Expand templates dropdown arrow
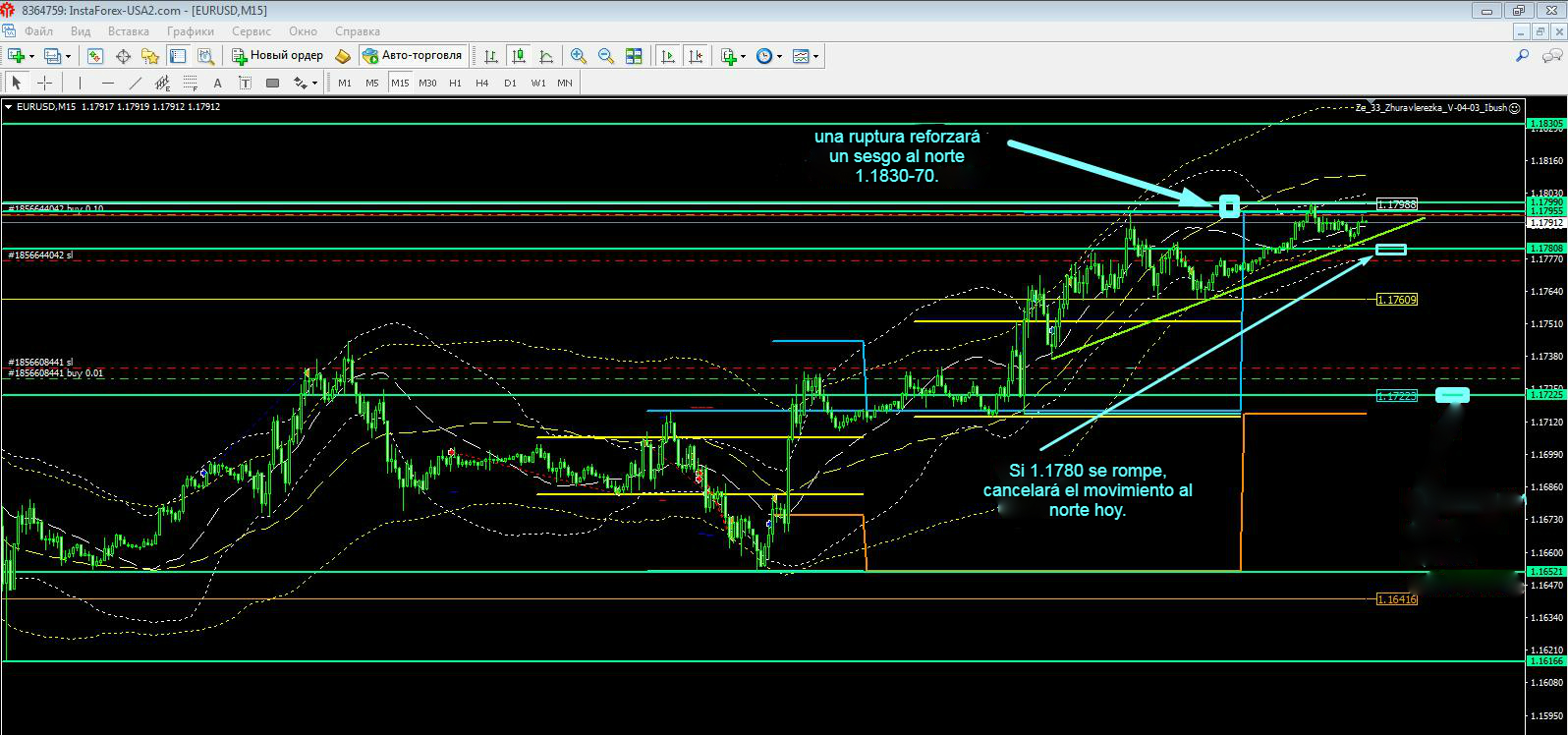 click(816, 56)
